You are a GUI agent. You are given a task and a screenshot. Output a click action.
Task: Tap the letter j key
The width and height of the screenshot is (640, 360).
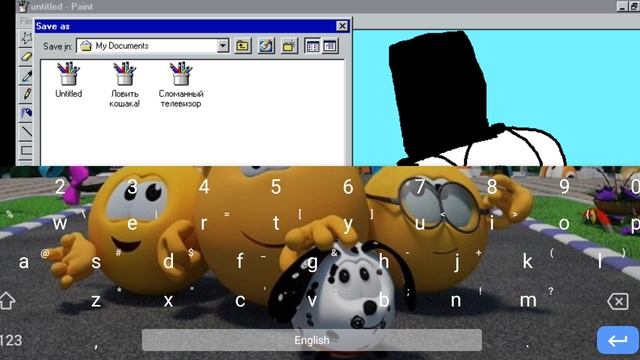(457, 262)
